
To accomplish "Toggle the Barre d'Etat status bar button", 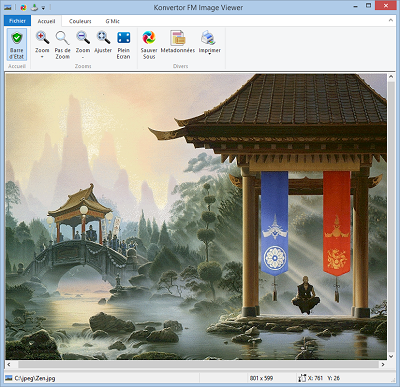I will (17, 45).
